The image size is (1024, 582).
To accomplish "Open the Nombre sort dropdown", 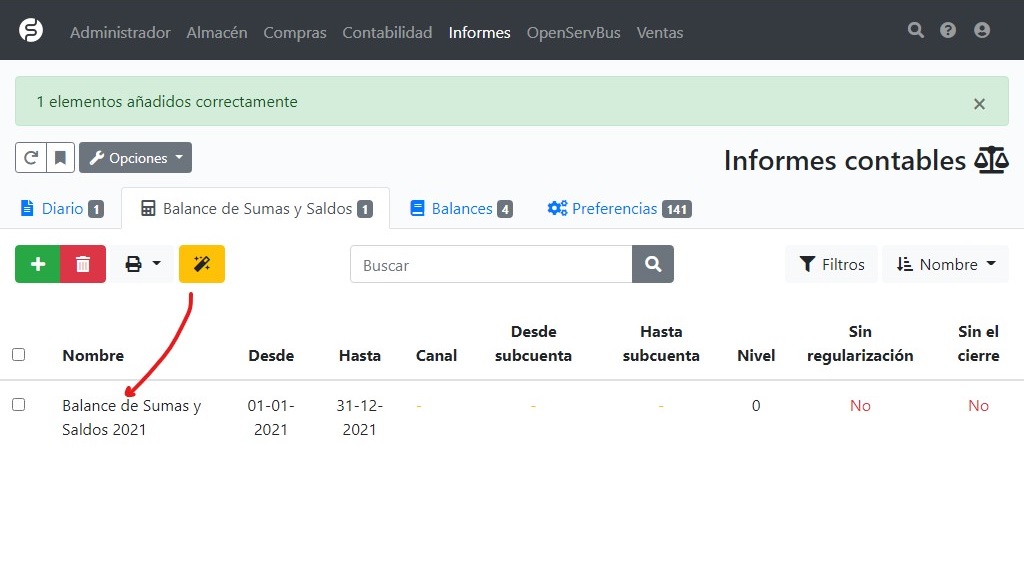I will [x=944, y=264].
